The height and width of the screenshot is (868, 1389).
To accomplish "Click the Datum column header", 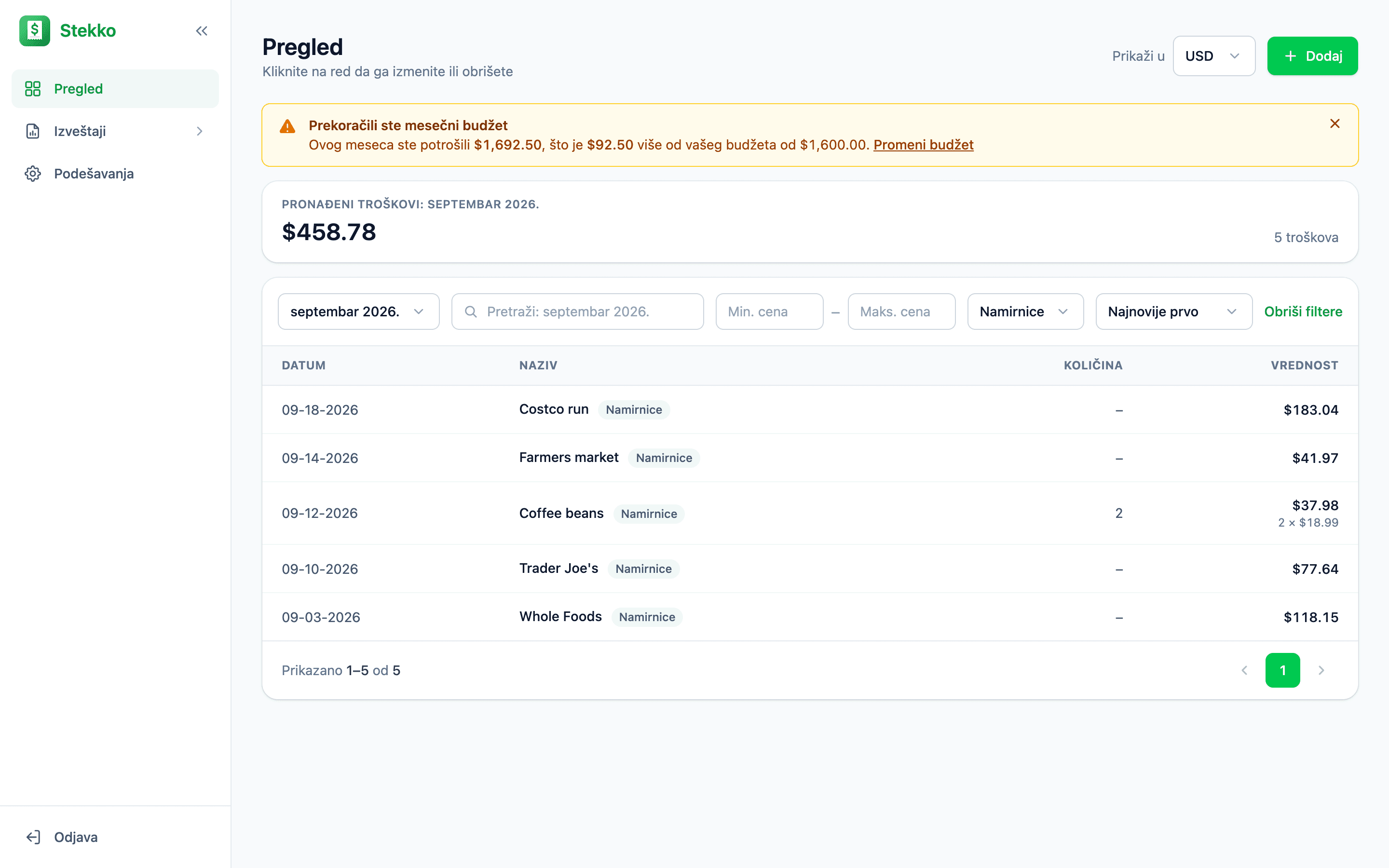I will coord(304,366).
